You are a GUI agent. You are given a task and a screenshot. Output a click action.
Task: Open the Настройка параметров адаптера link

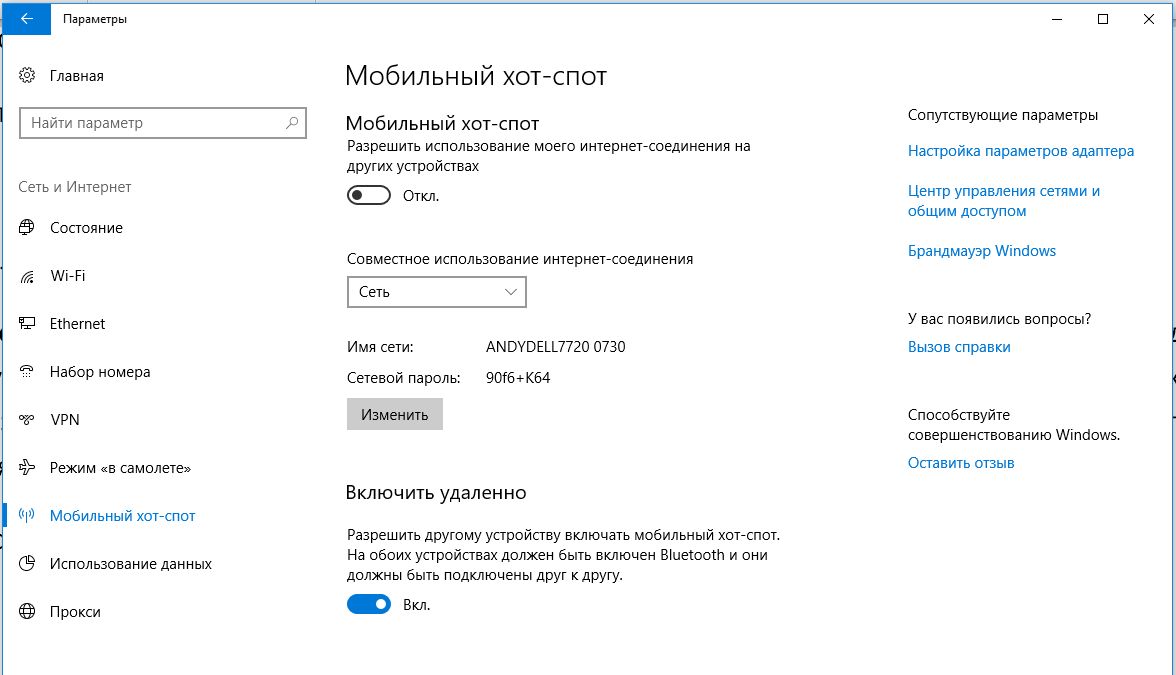[1021, 151]
